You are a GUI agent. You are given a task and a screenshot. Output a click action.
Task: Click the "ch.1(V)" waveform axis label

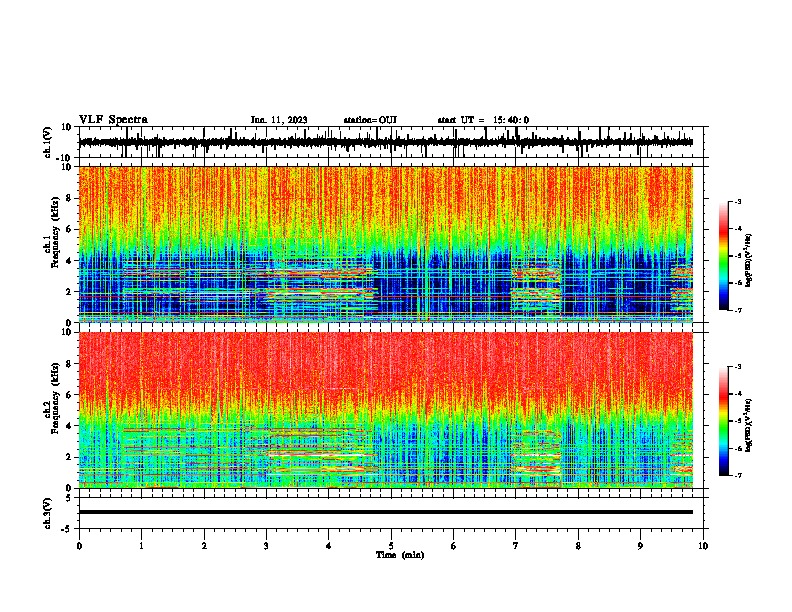click(x=48, y=142)
